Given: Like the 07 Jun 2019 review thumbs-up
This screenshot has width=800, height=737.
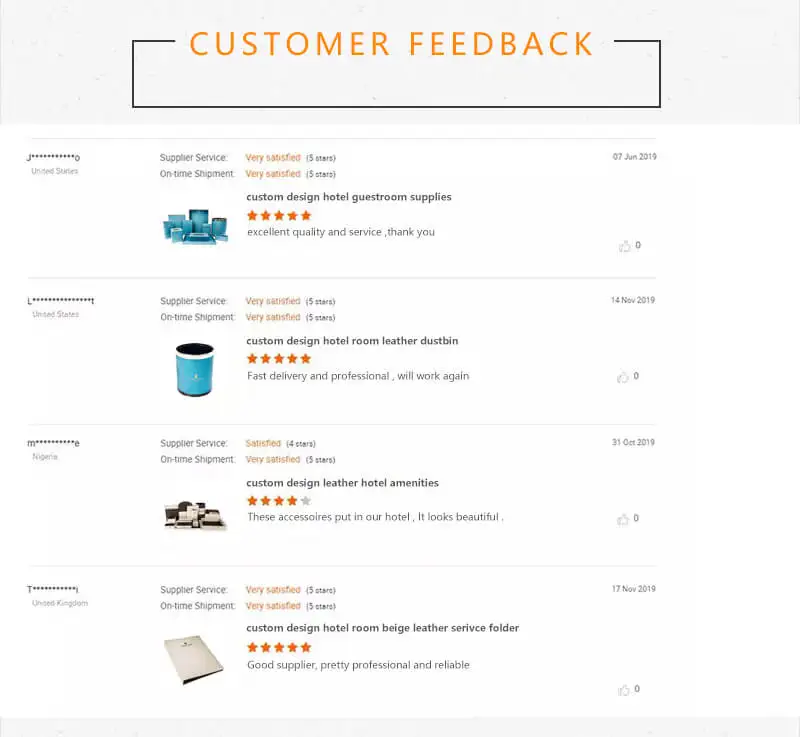Looking at the screenshot, I should coord(624,246).
